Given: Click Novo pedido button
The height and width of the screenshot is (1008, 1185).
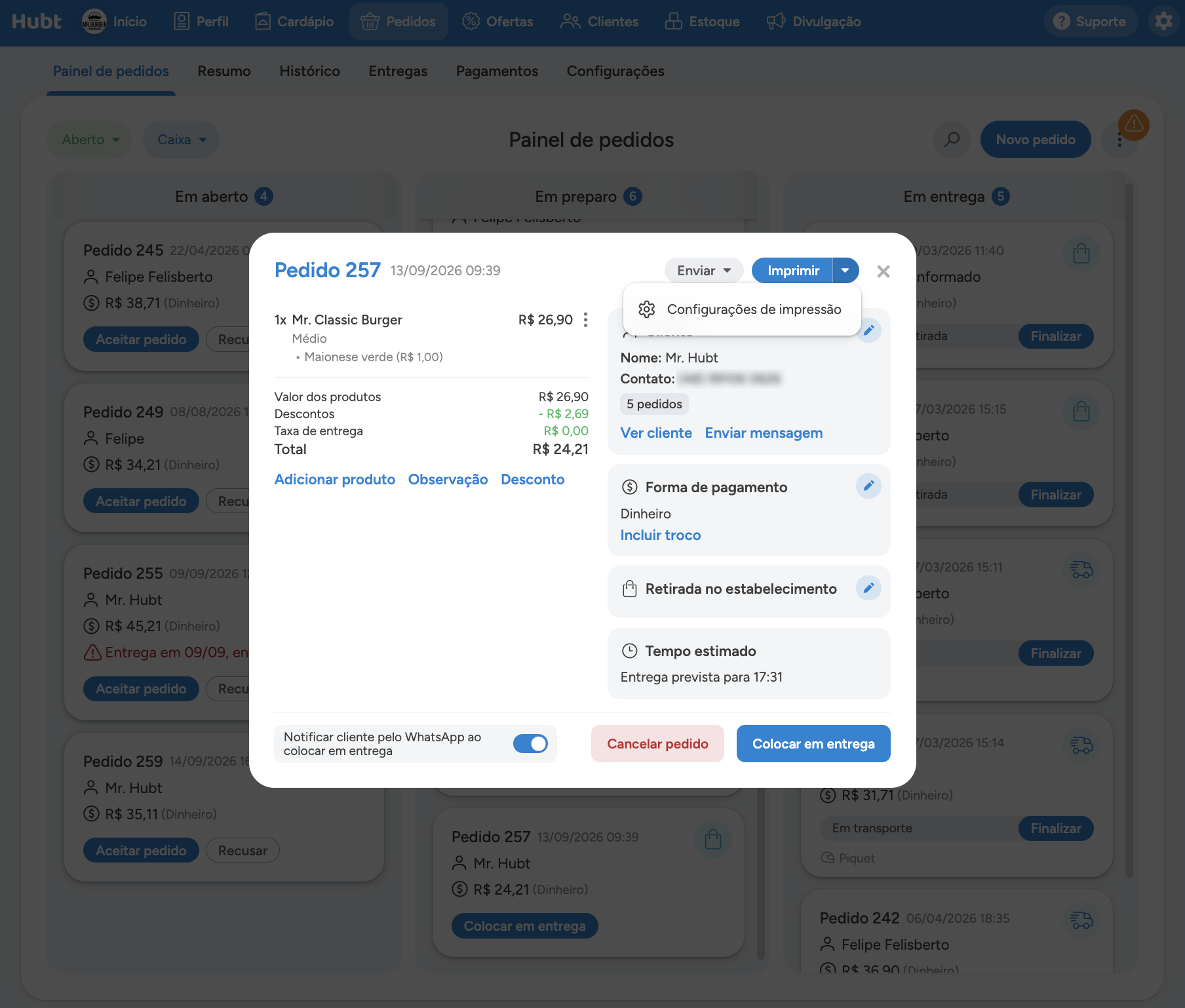Looking at the screenshot, I should click(x=1036, y=140).
